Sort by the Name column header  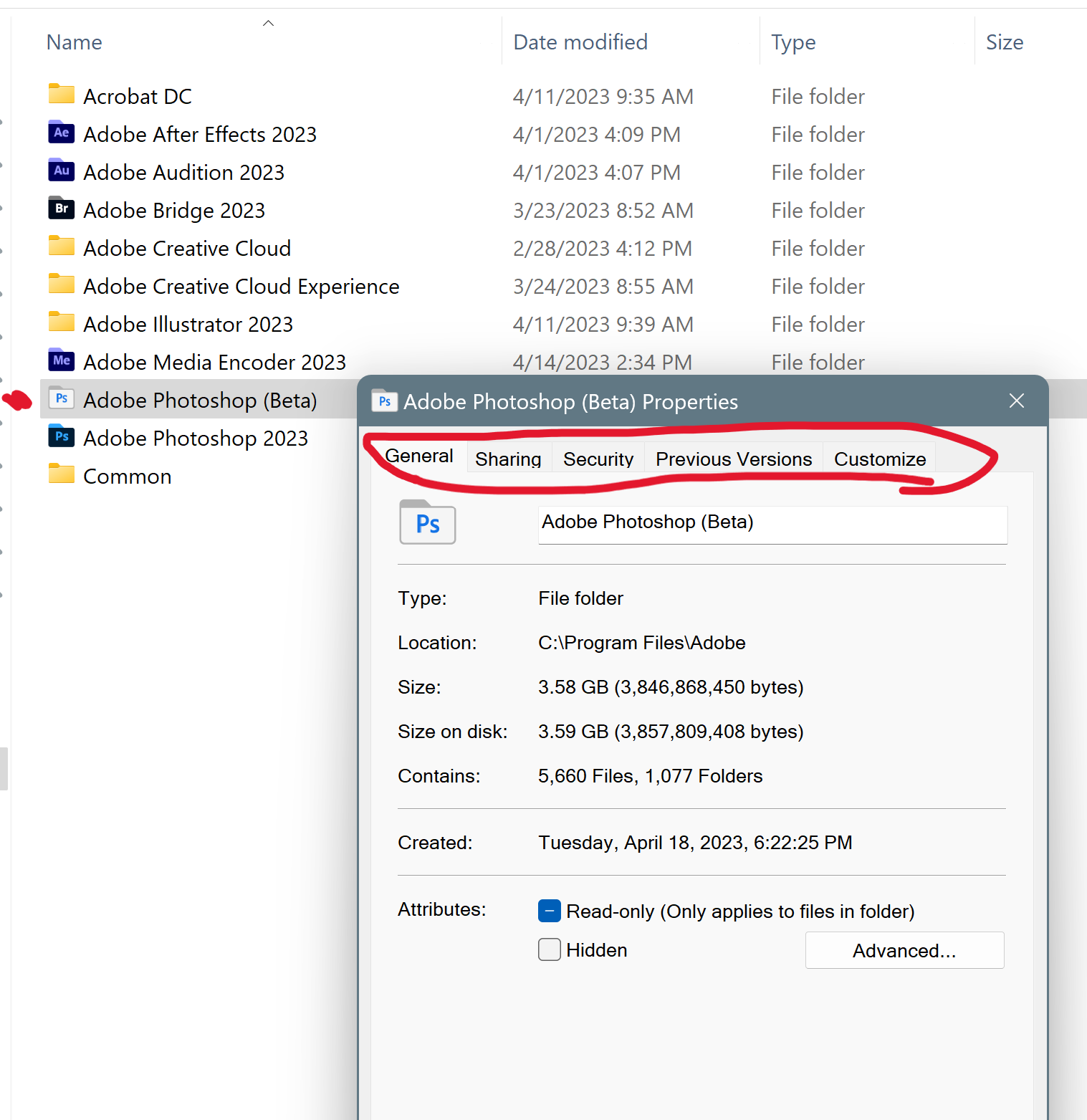(x=75, y=42)
